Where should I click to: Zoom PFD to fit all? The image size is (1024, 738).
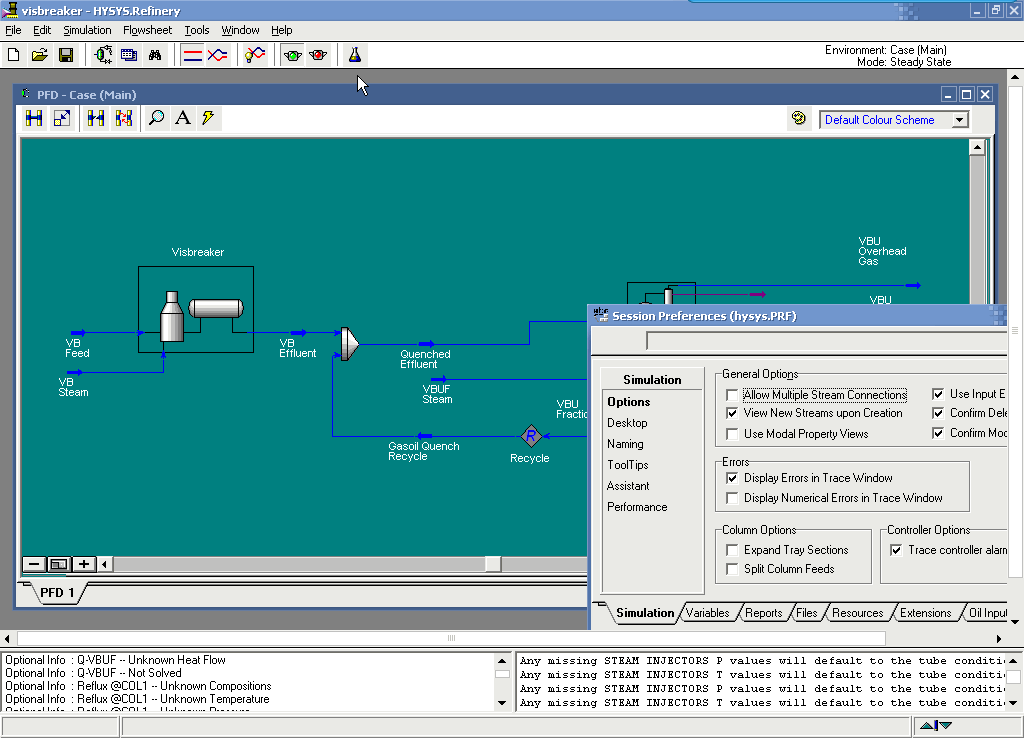(x=59, y=564)
